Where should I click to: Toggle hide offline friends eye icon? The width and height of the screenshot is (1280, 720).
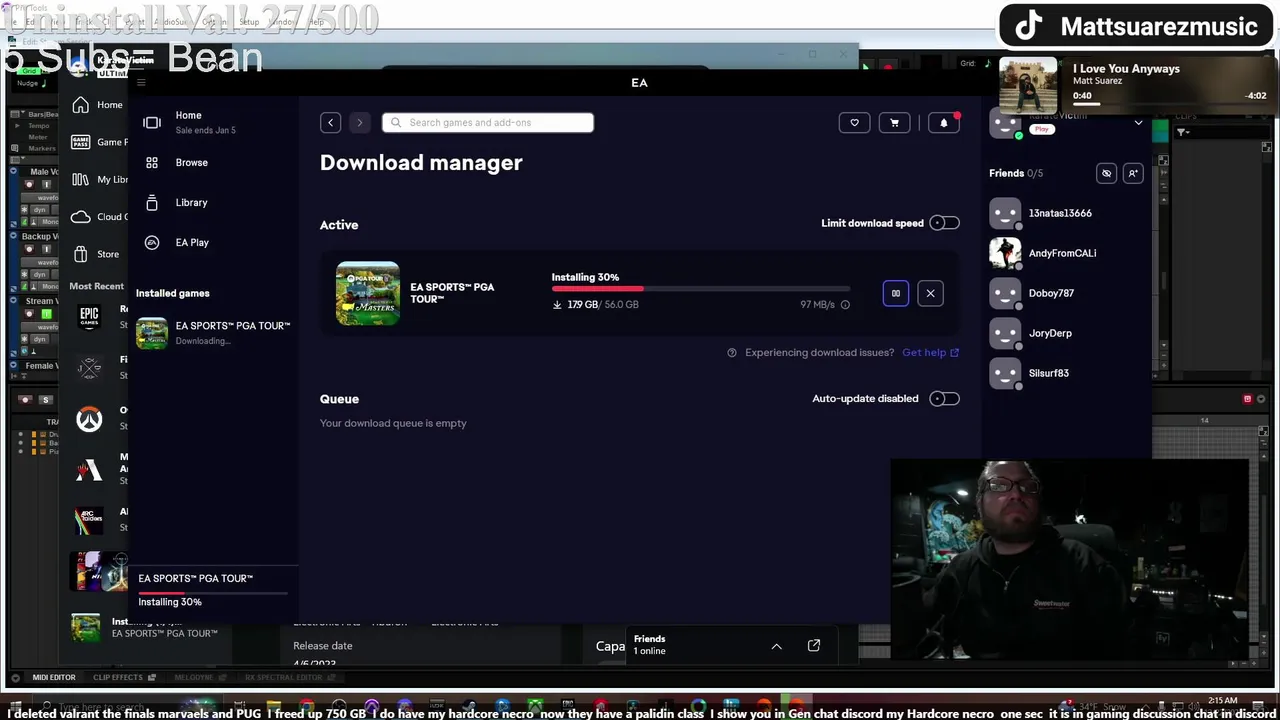coord(1106,174)
